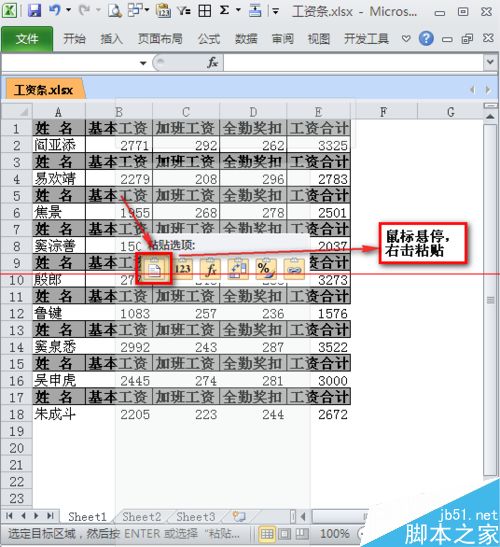Viewport: 500px width, 547px height.
Task: Click the horizontal scrollbar left arrow
Action: [x=304, y=516]
